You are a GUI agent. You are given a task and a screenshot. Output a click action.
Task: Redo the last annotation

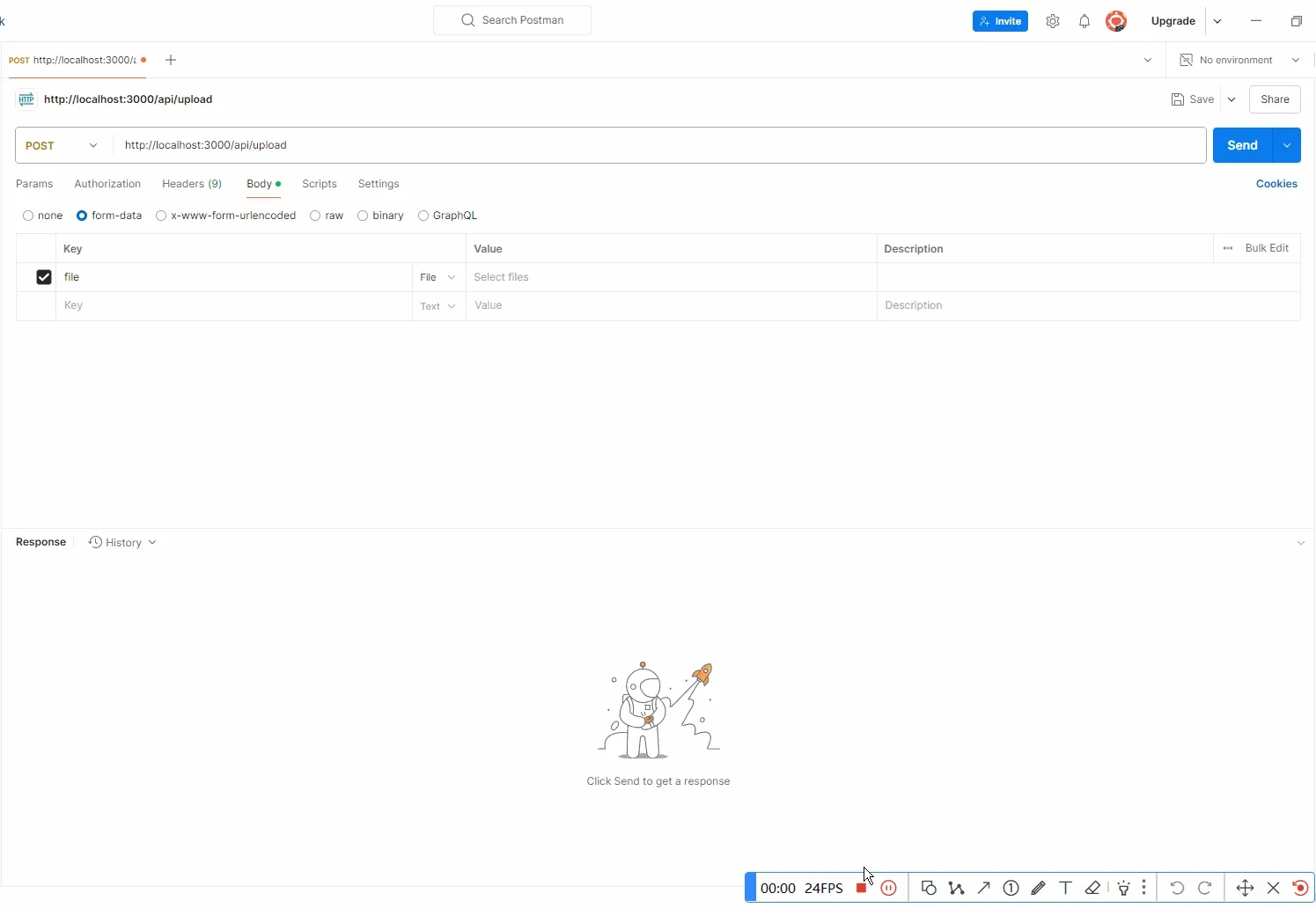click(x=1206, y=888)
